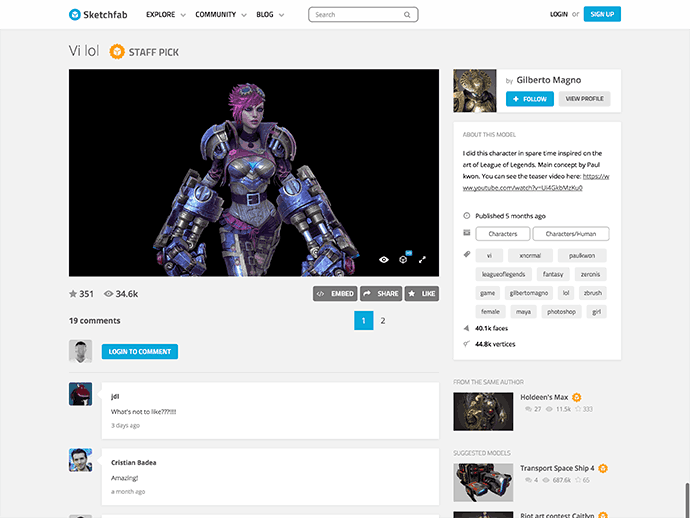Expand the Community menu
Screen dimensions: 690x518
pos(221,15)
